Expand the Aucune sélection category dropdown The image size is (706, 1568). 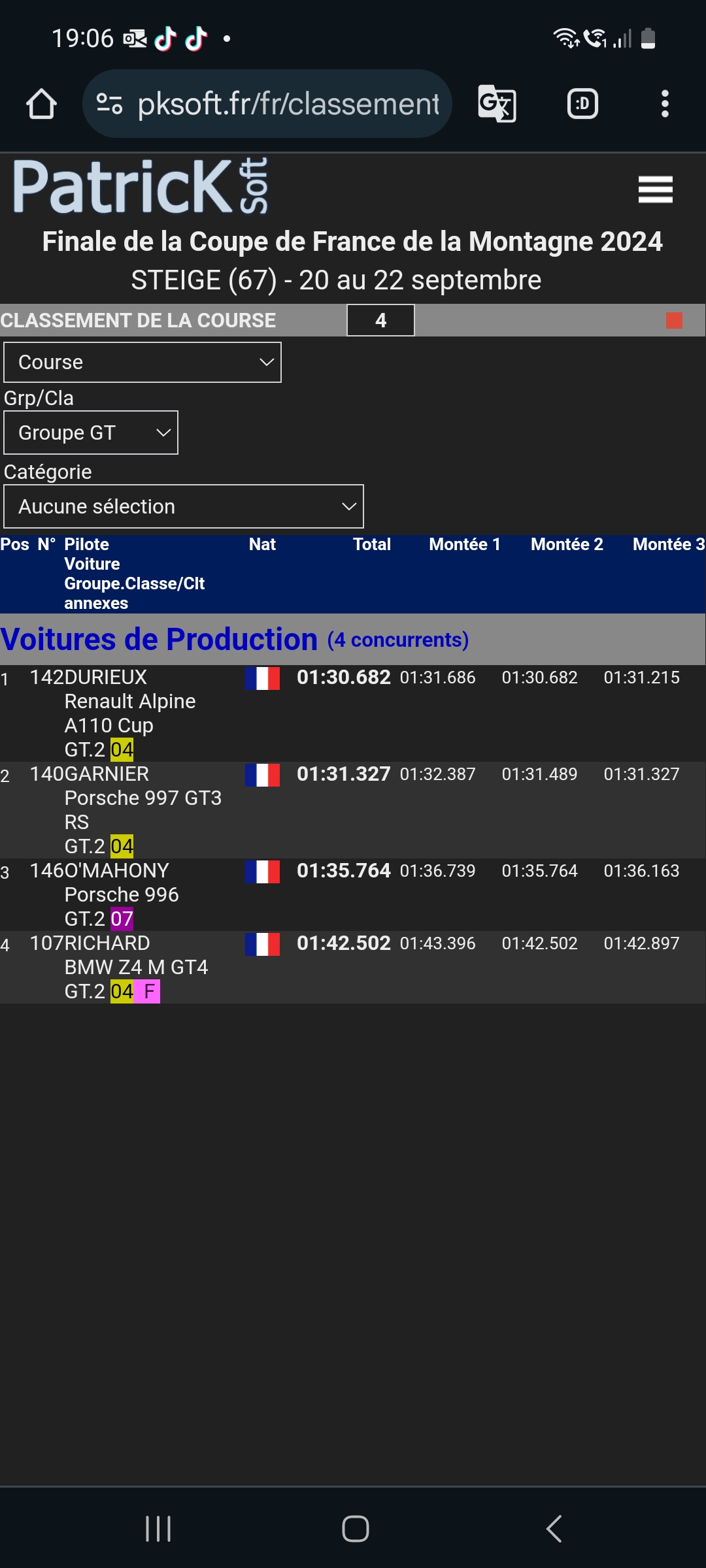(x=184, y=506)
